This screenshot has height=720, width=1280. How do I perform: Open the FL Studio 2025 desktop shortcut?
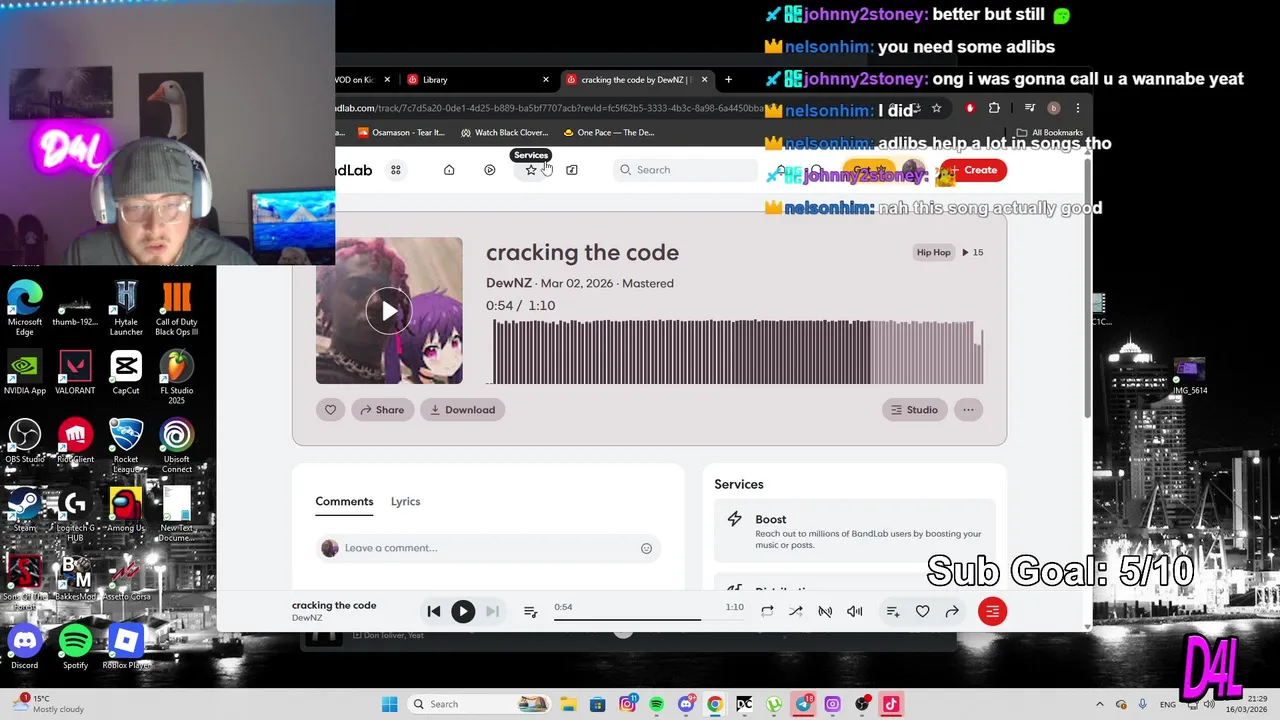pos(176,377)
